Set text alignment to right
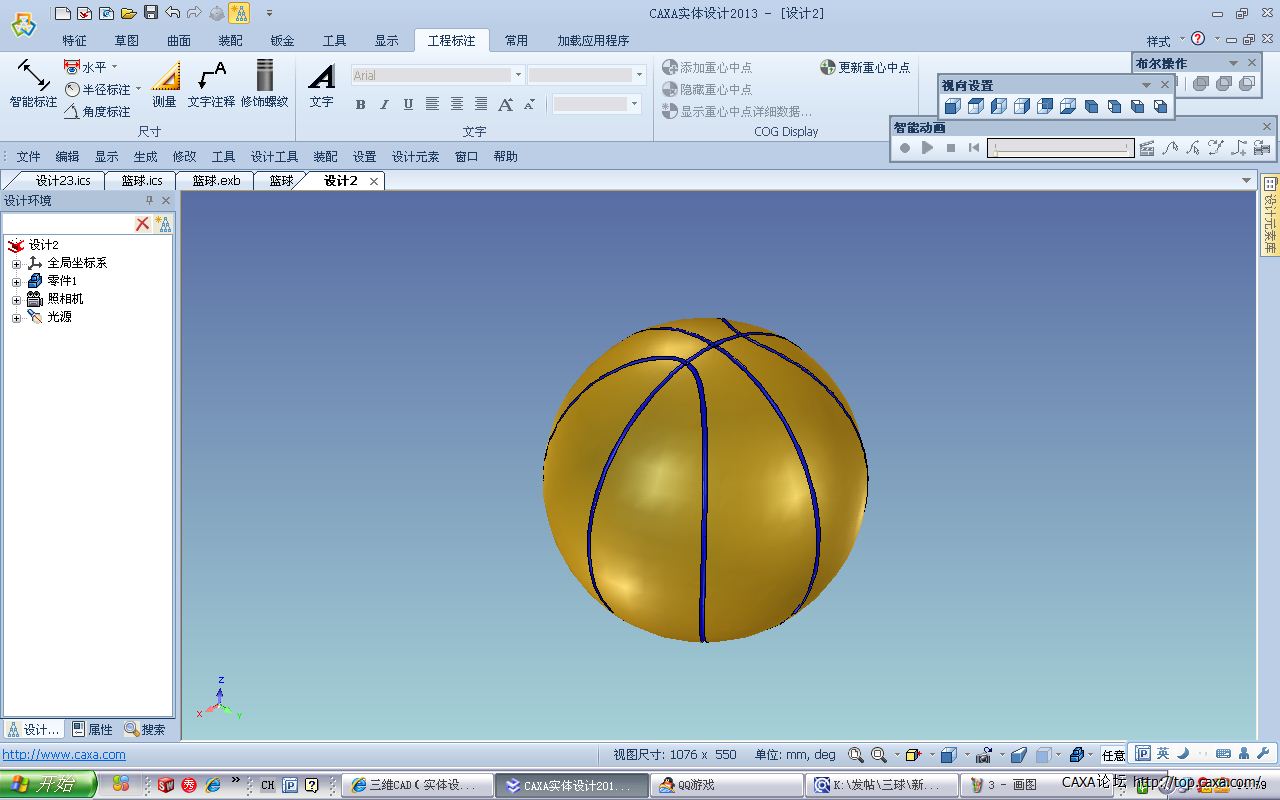1280x800 pixels. pos(481,104)
